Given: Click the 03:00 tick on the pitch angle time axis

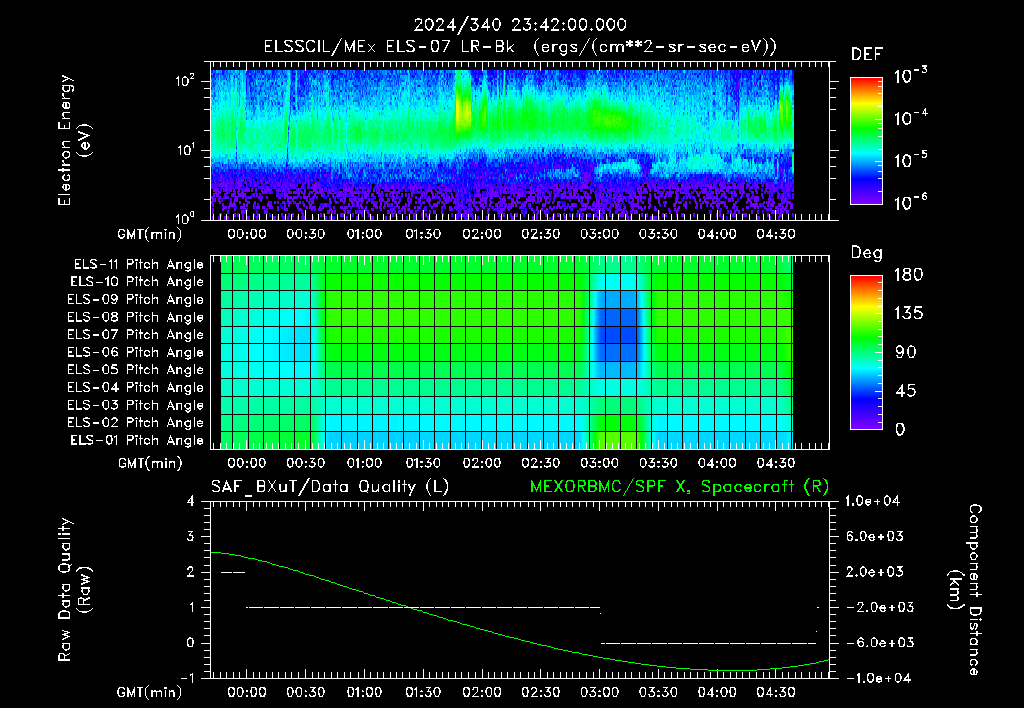Looking at the screenshot, I should [600, 463].
